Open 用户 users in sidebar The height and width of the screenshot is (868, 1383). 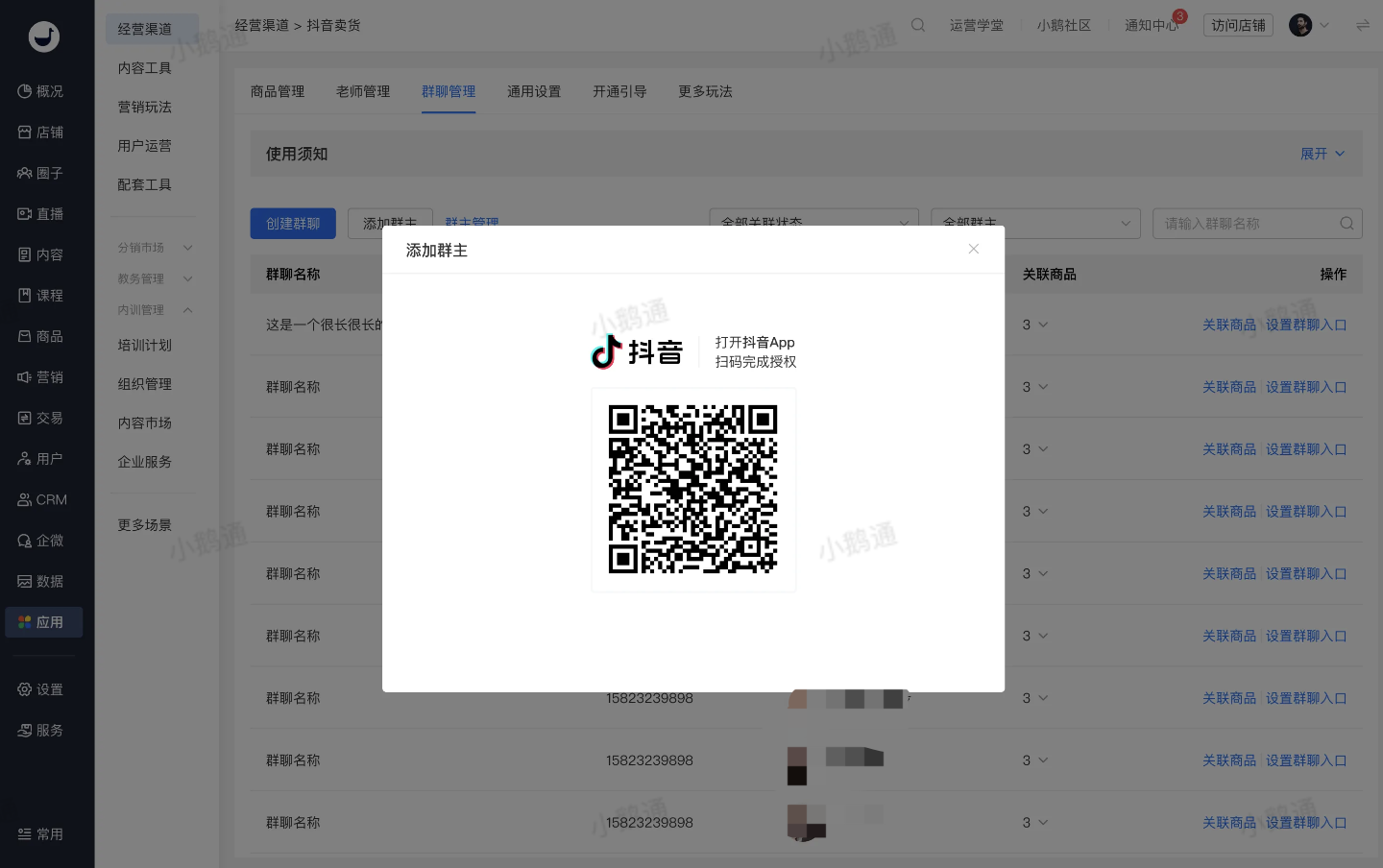tap(40, 459)
